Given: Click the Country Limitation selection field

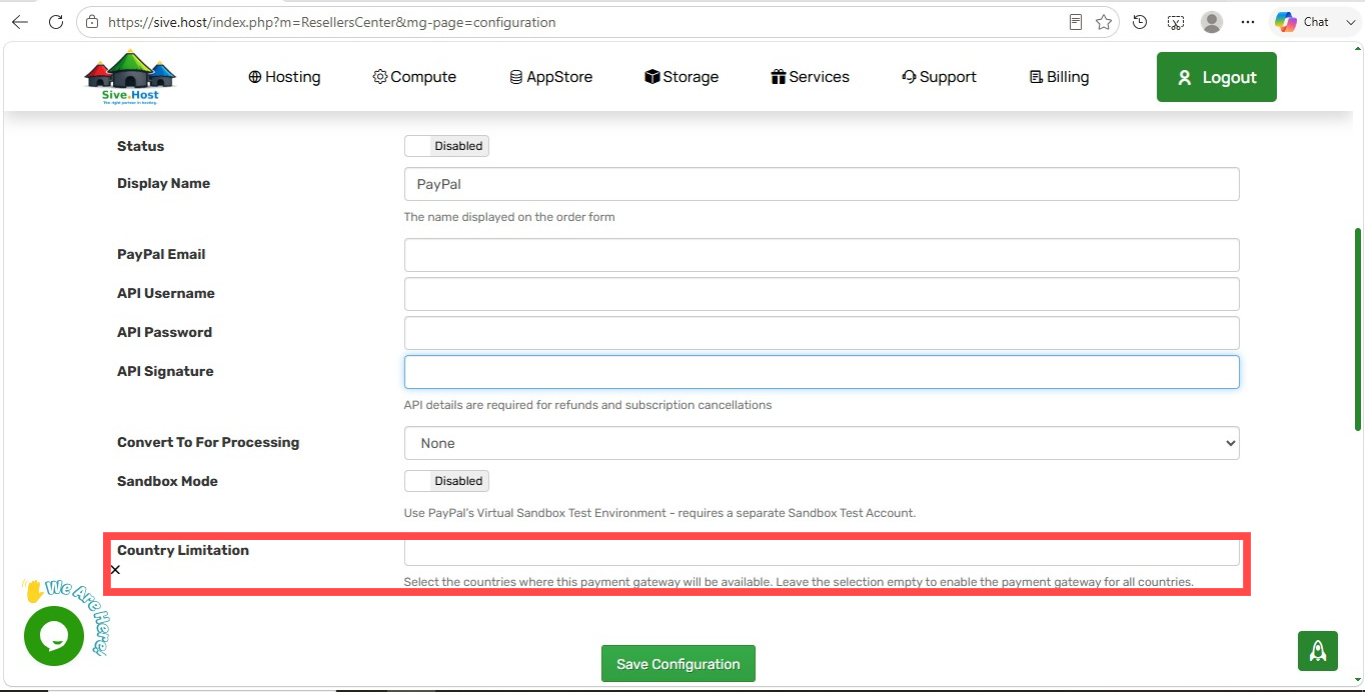Looking at the screenshot, I should 822,553.
